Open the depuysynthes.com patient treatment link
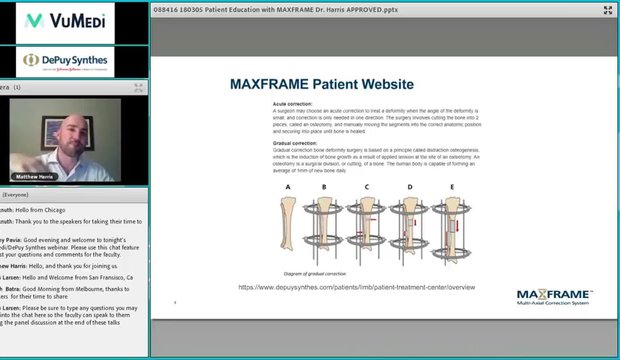 (357, 287)
